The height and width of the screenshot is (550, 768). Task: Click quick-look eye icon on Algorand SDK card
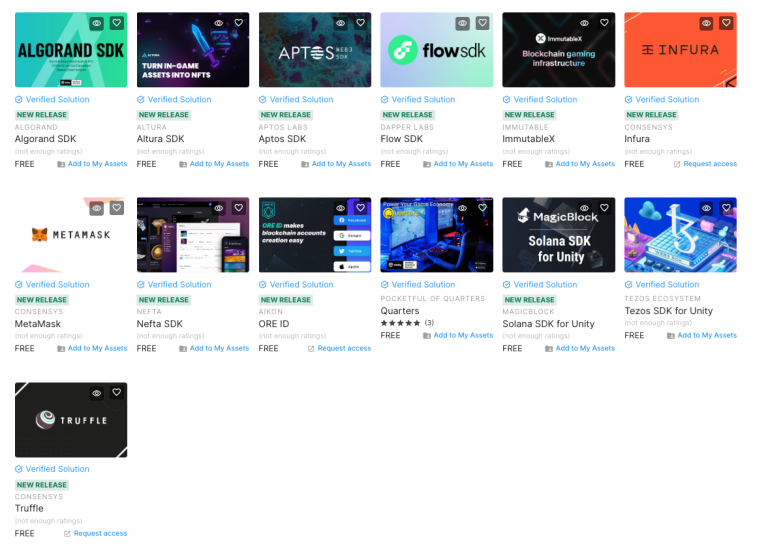[97, 23]
